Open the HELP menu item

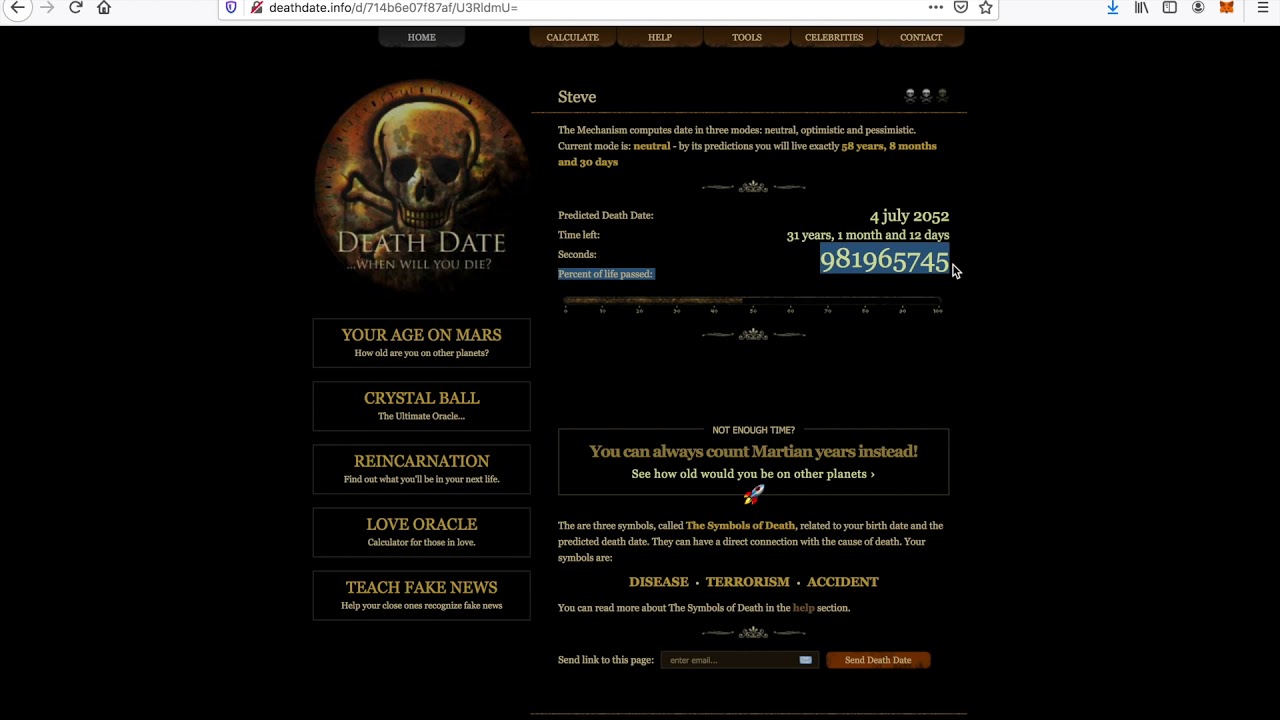click(x=660, y=37)
